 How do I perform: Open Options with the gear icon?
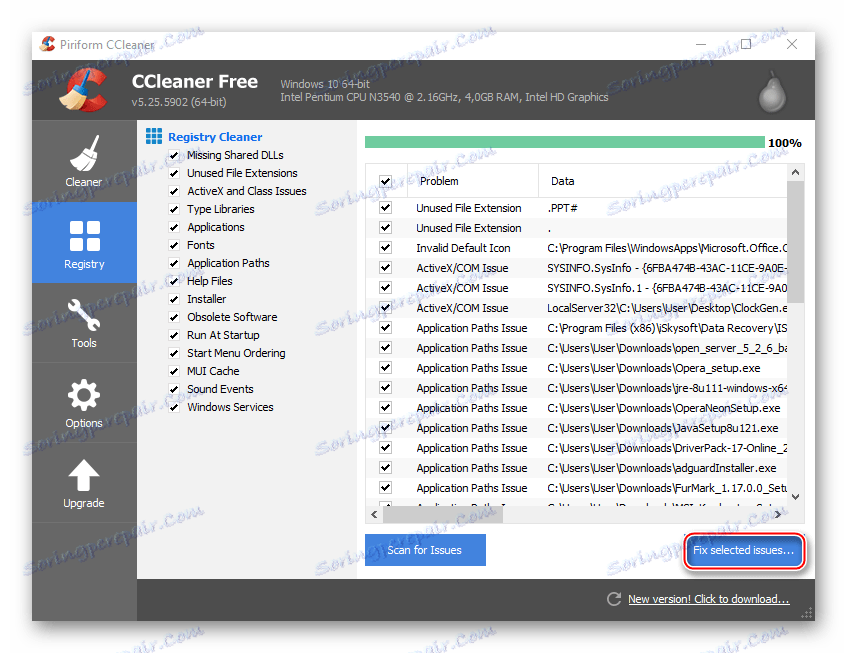click(84, 403)
